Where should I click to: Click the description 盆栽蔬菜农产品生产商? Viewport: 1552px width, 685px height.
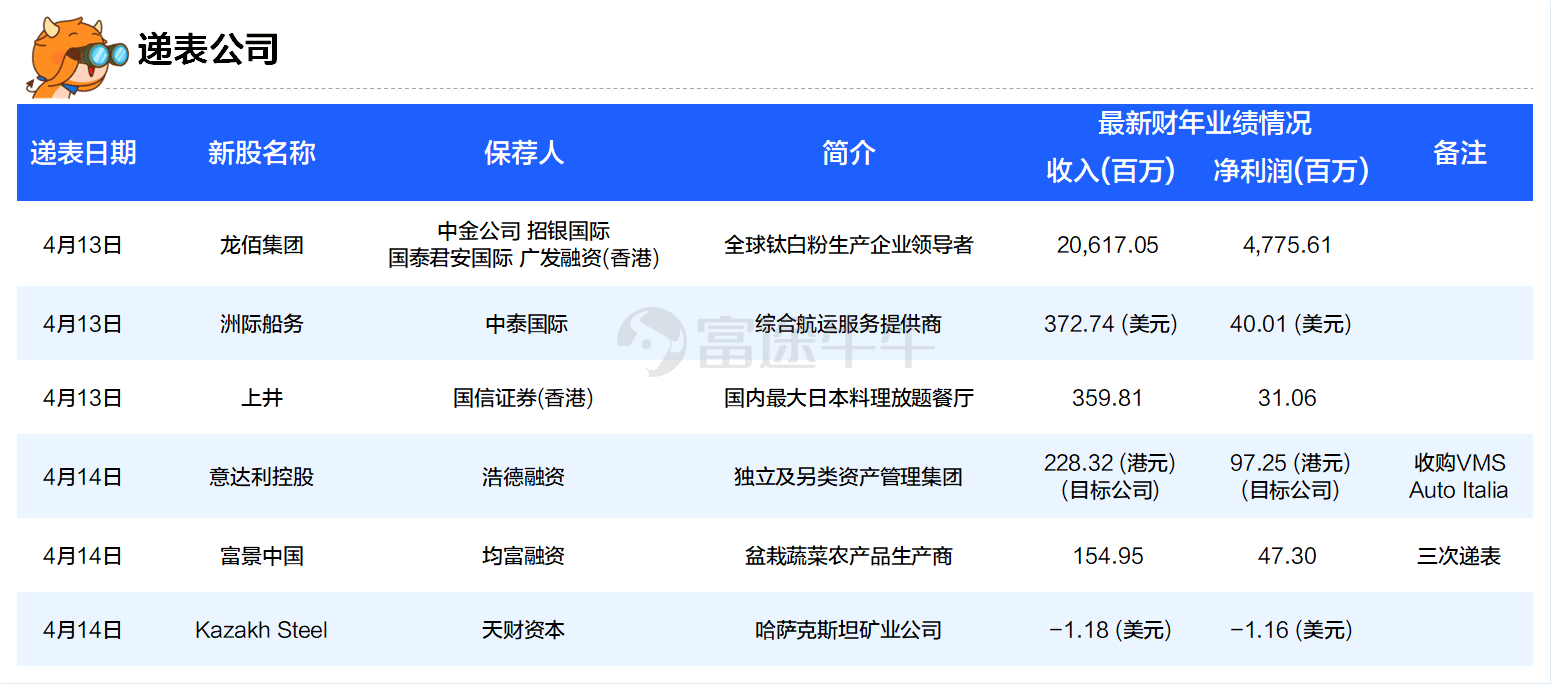849,556
